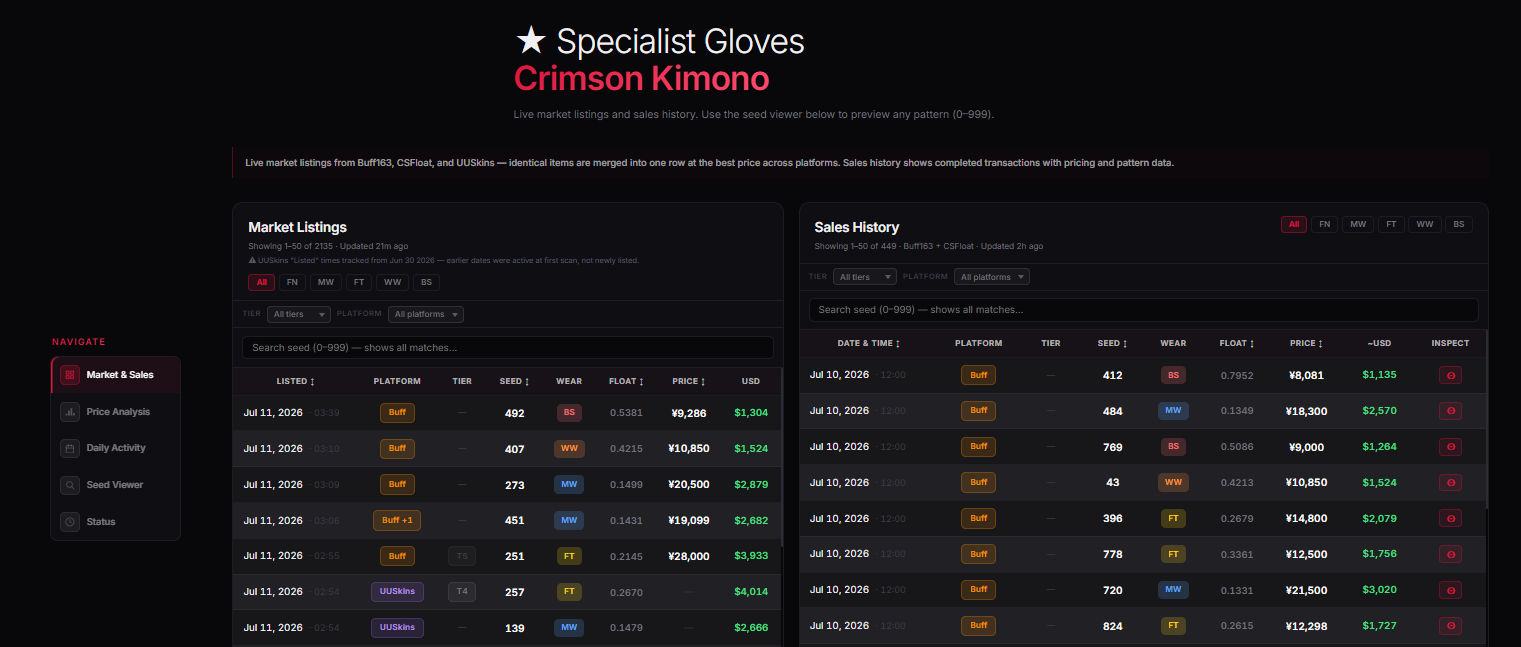Select the All filter in Sales History
The width and height of the screenshot is (1521, 647).
[1294, 224]
